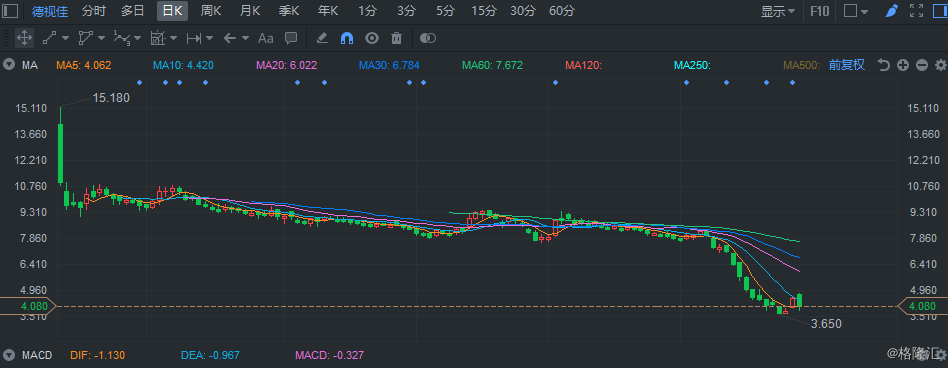Open indicator settings gear icon

[940, 65]
